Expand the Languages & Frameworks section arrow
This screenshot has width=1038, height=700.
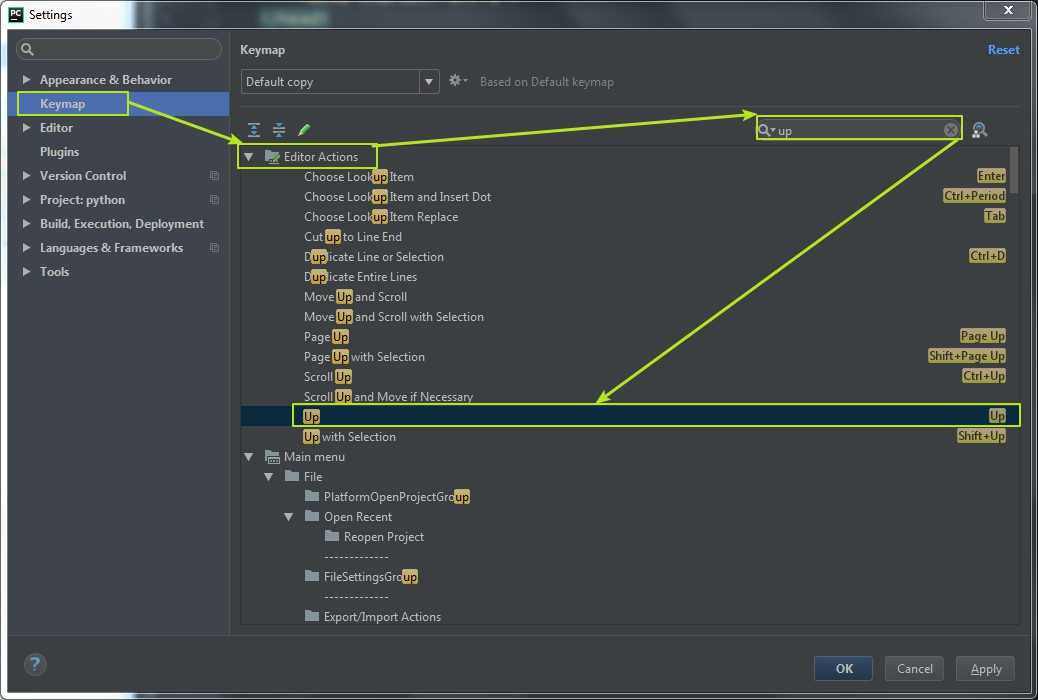click(x=26, y=248)
